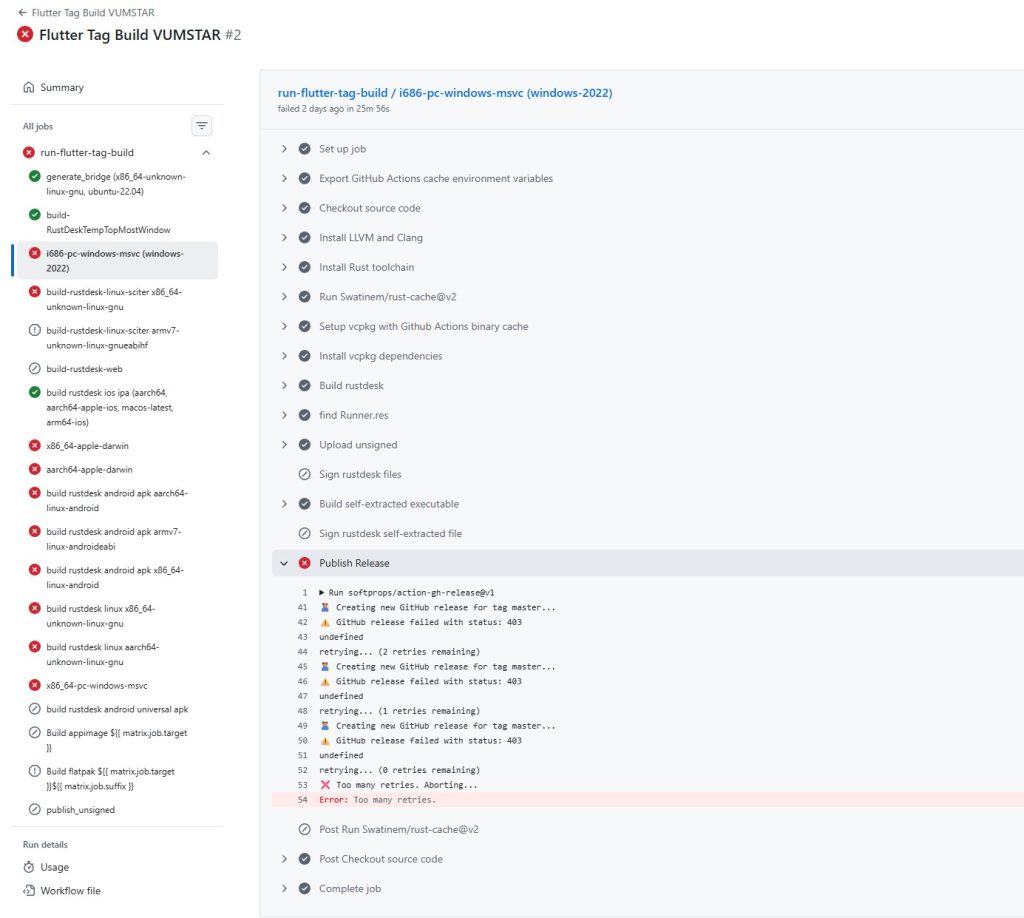Expand the Run softprops/action-gh-release@v1 log group
The height and width of the screenshot is (918, 1024).
tap(322, 592)
